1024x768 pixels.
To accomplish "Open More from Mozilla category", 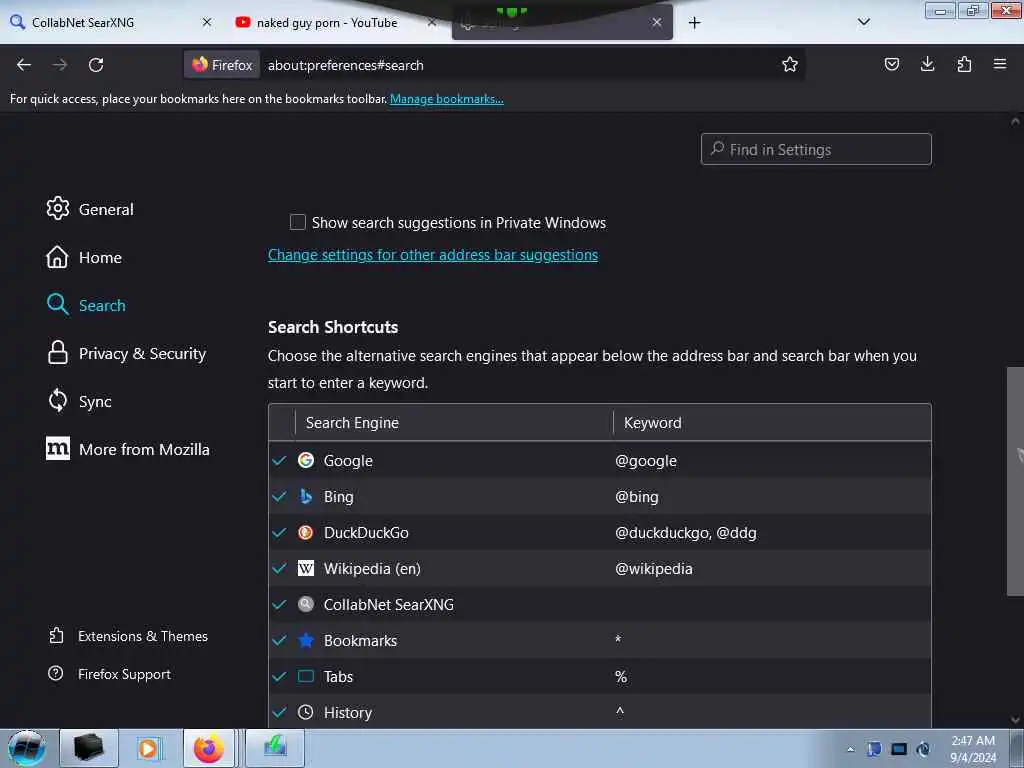I will pyautogui.click(x=128, y=449).
